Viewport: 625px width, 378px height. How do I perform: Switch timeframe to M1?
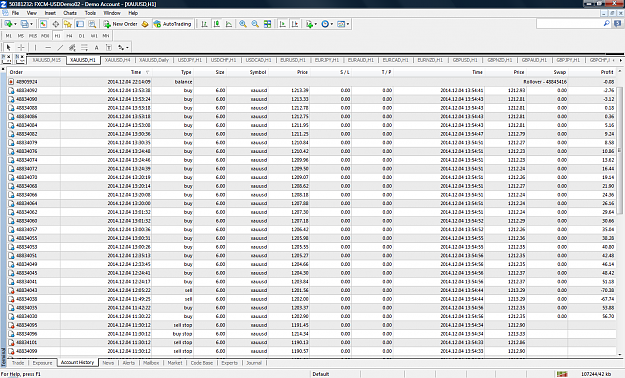(9, 36)
